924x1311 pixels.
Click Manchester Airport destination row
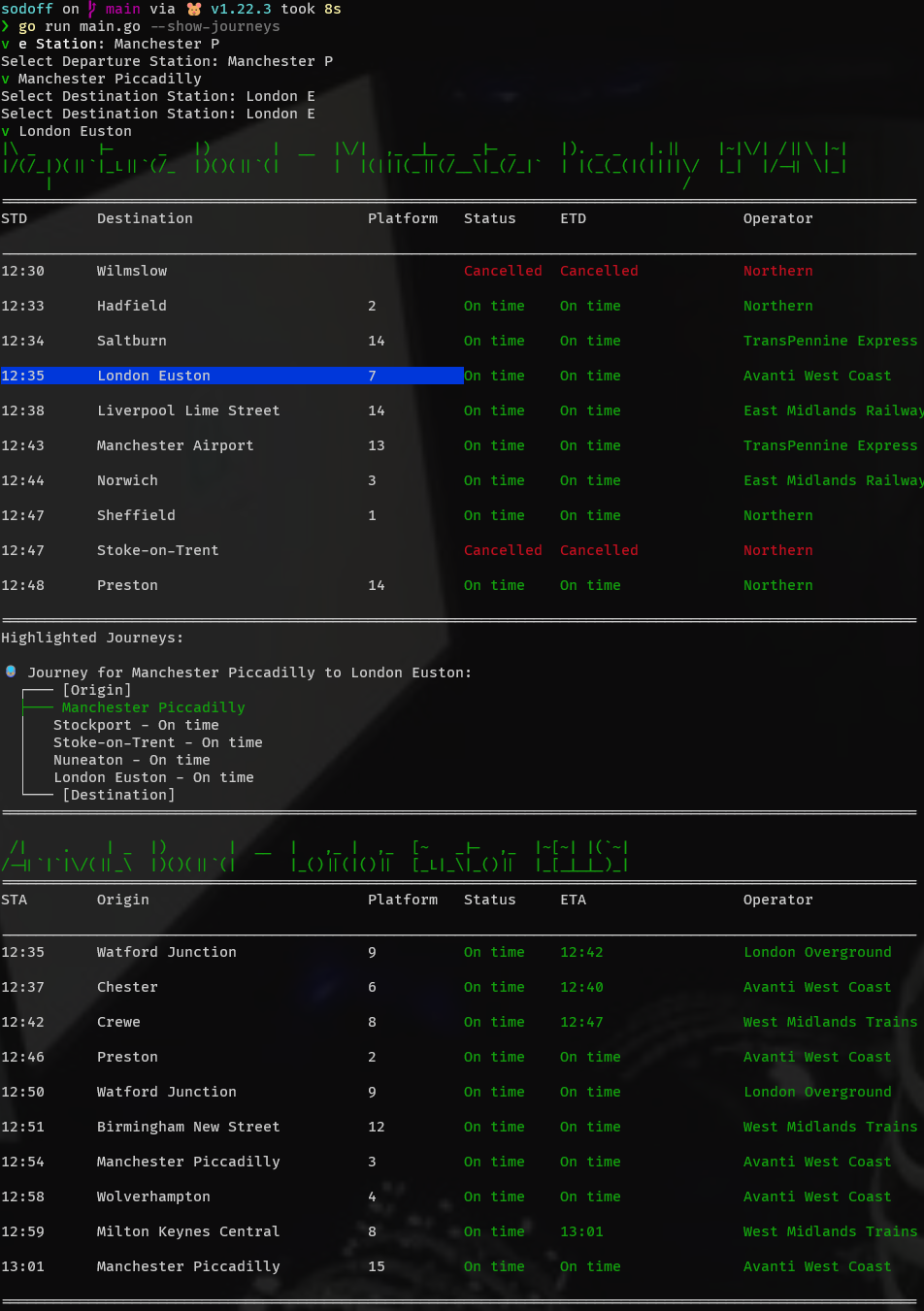(x=176, y=445)
